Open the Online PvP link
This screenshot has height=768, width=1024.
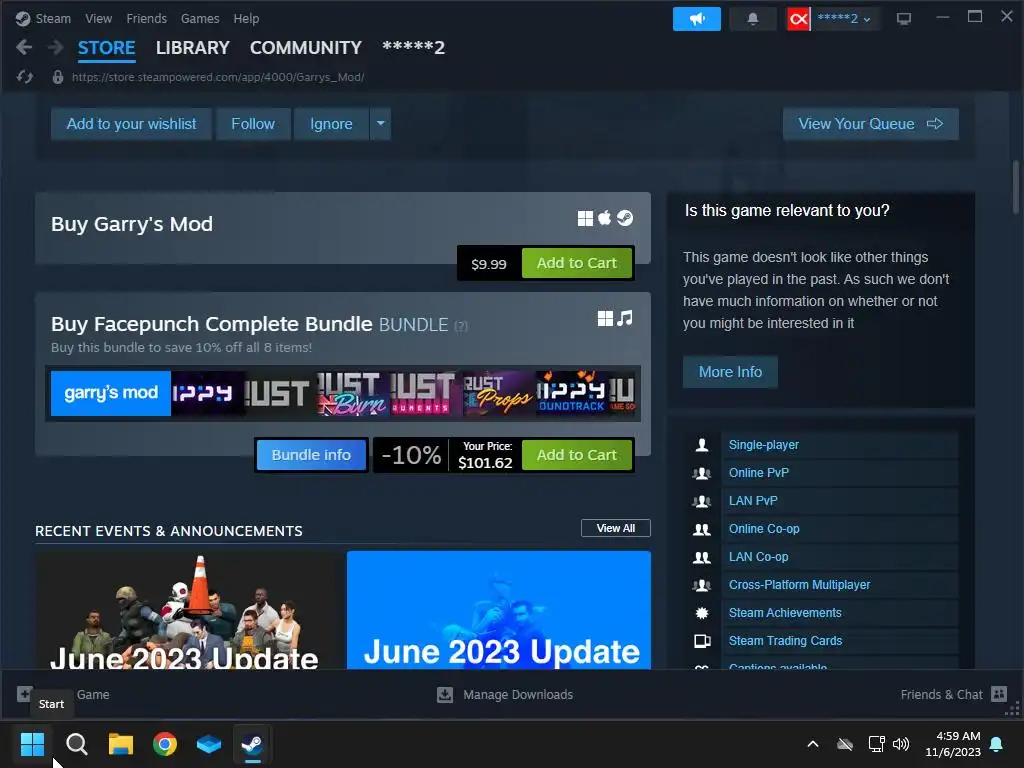pos(759,473)
